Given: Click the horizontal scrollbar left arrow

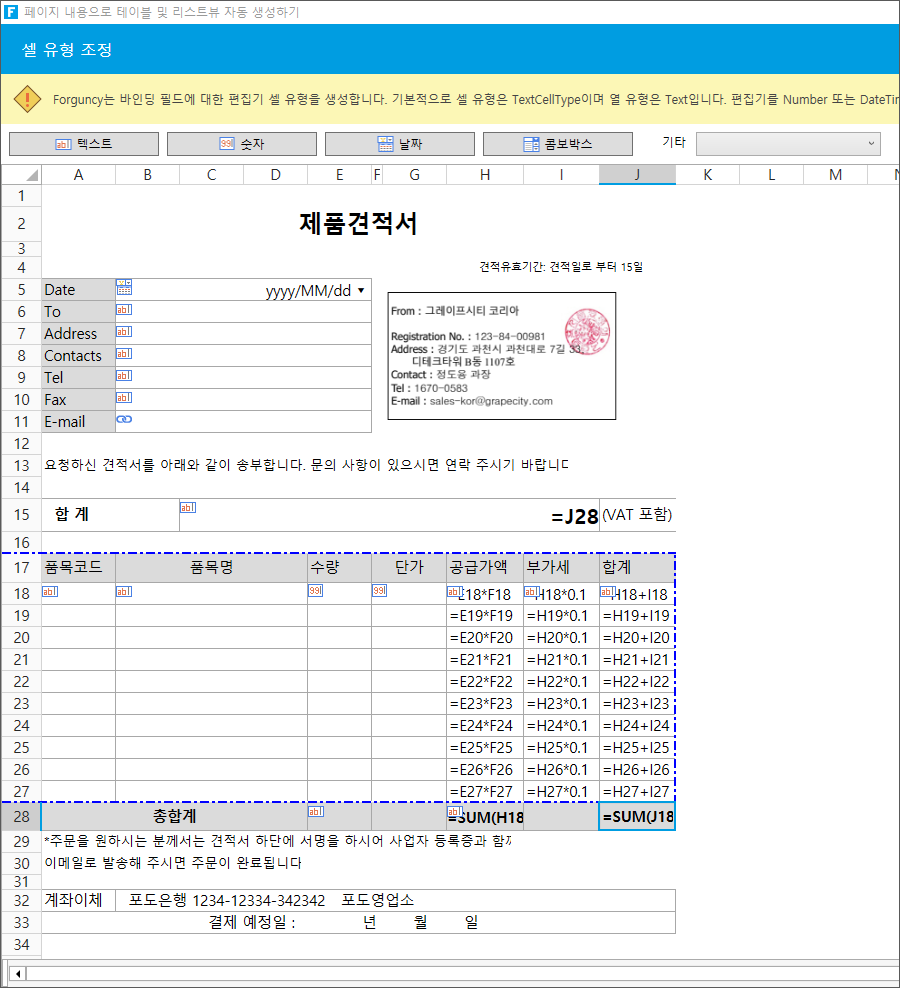Looking at the screenshot, I should click(18, 974).
